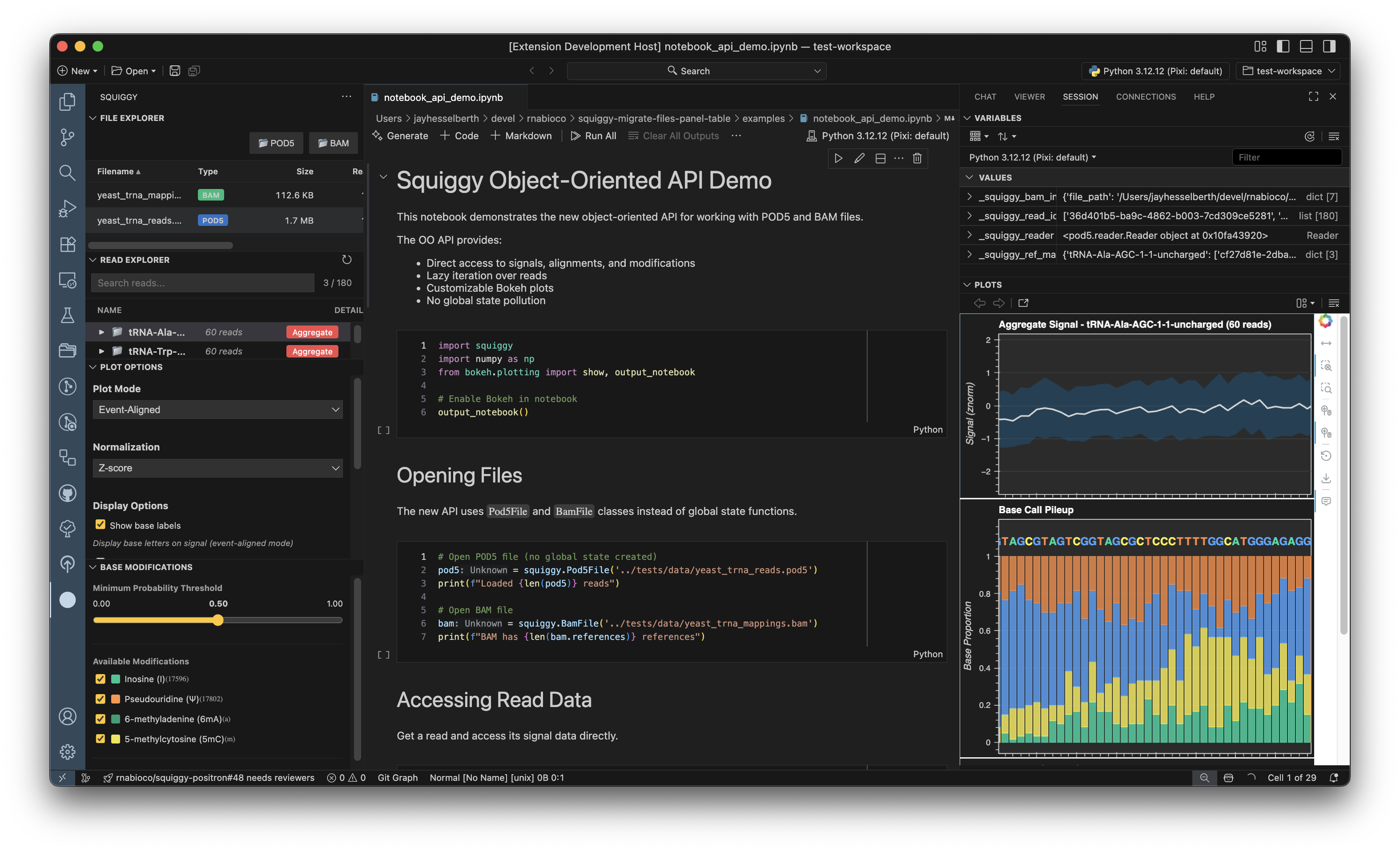Image resolution: width=1400 pixels, height=852 pixels.
Task: Refresh the Read Explorer list
Action: coord(346,260)
